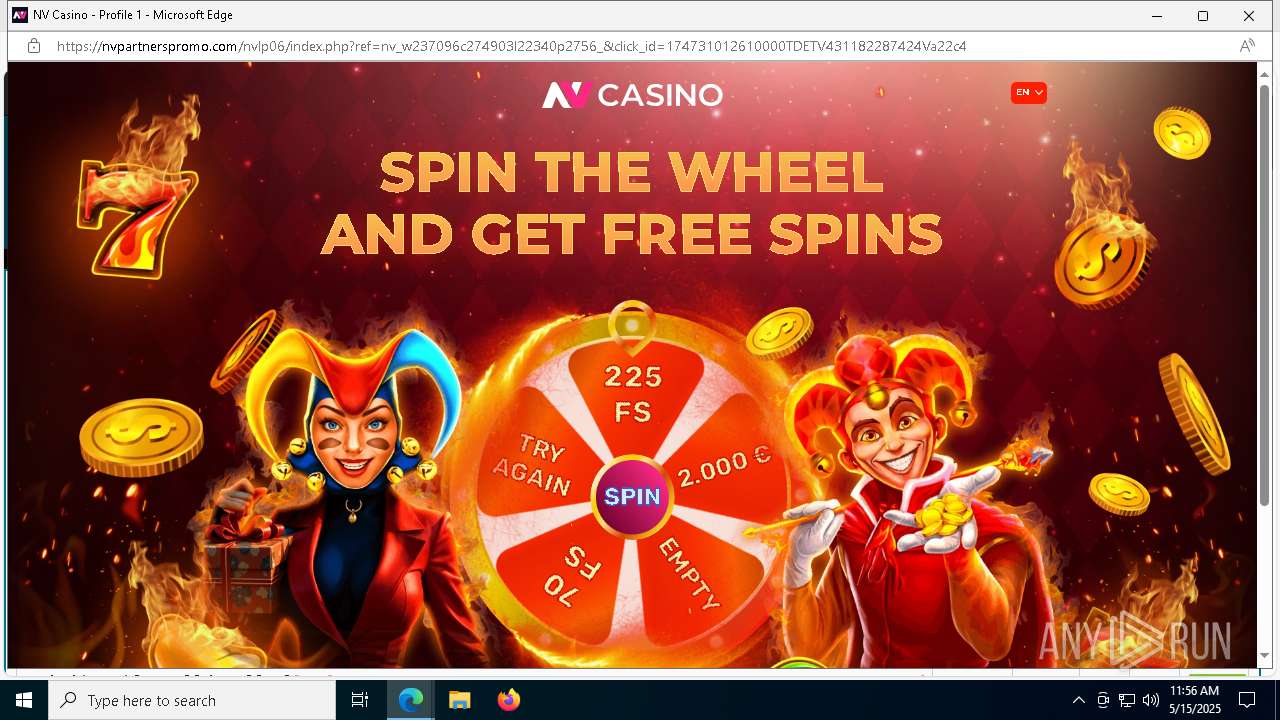Select the 2.000 € wheel segment
This screenshot has width=1280, height=720.
(x=724, y=467)
